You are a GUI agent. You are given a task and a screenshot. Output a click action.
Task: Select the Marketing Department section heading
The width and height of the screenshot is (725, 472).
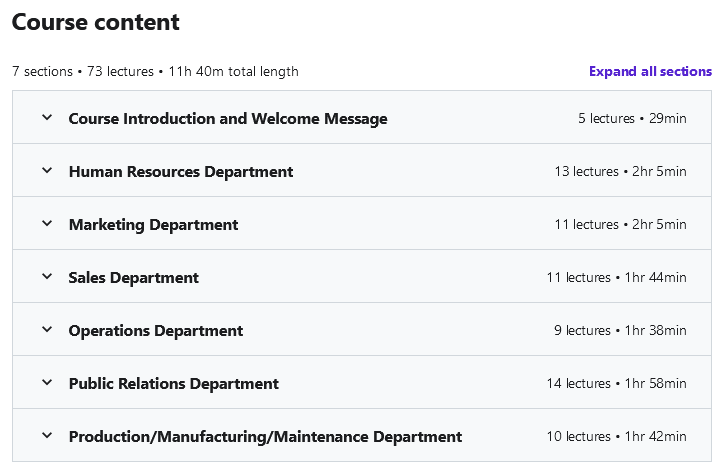click(154, 225)
